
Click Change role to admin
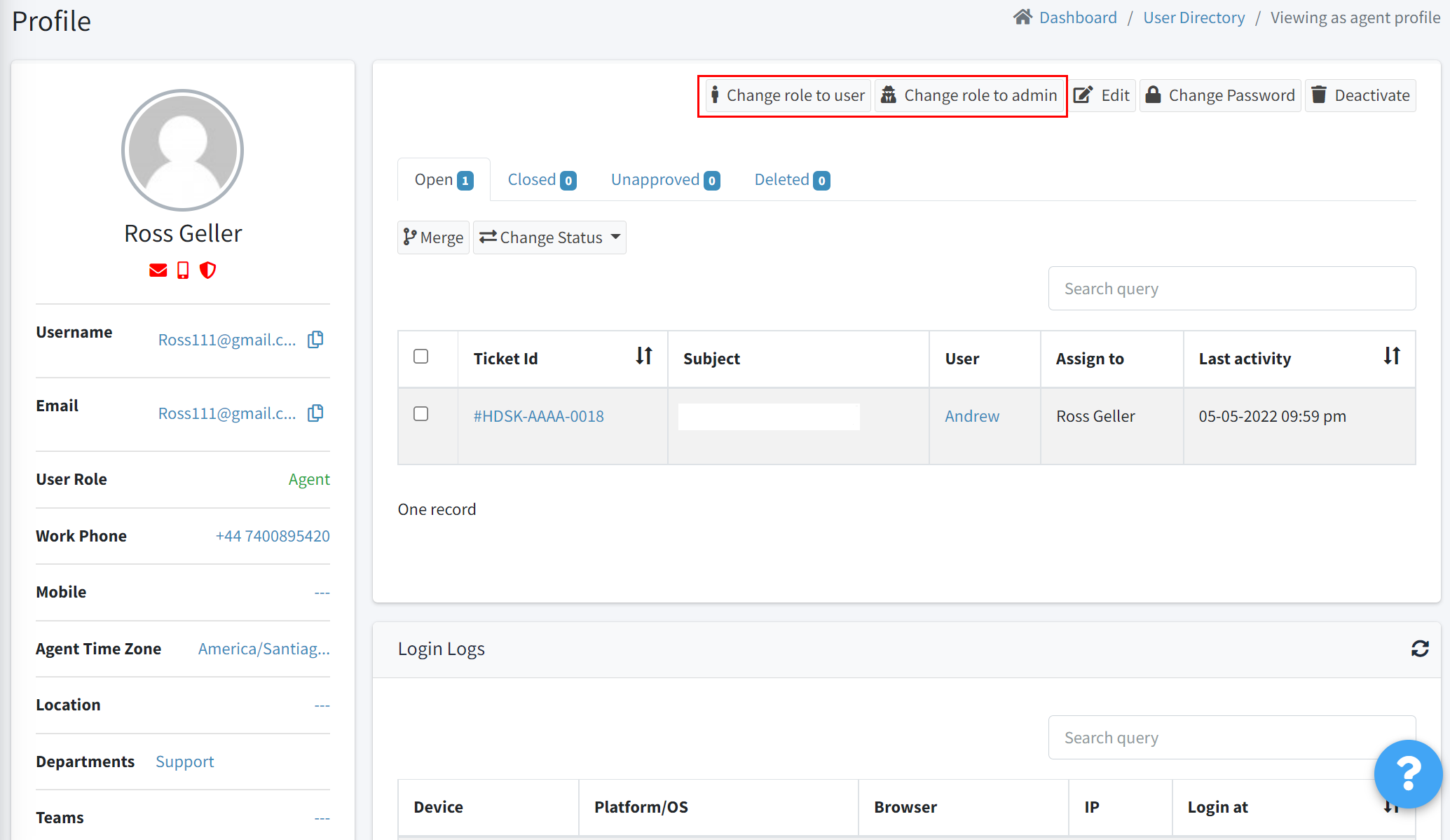point(970,95)
